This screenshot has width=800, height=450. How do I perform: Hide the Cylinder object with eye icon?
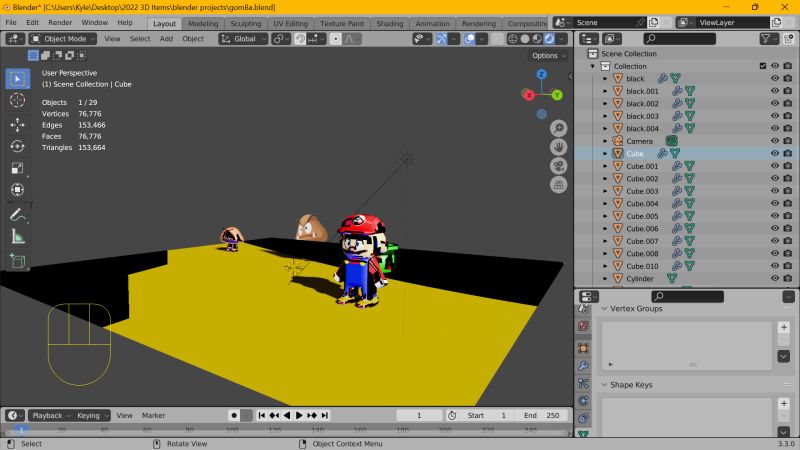pyautogui.click(x=775, y=279)
